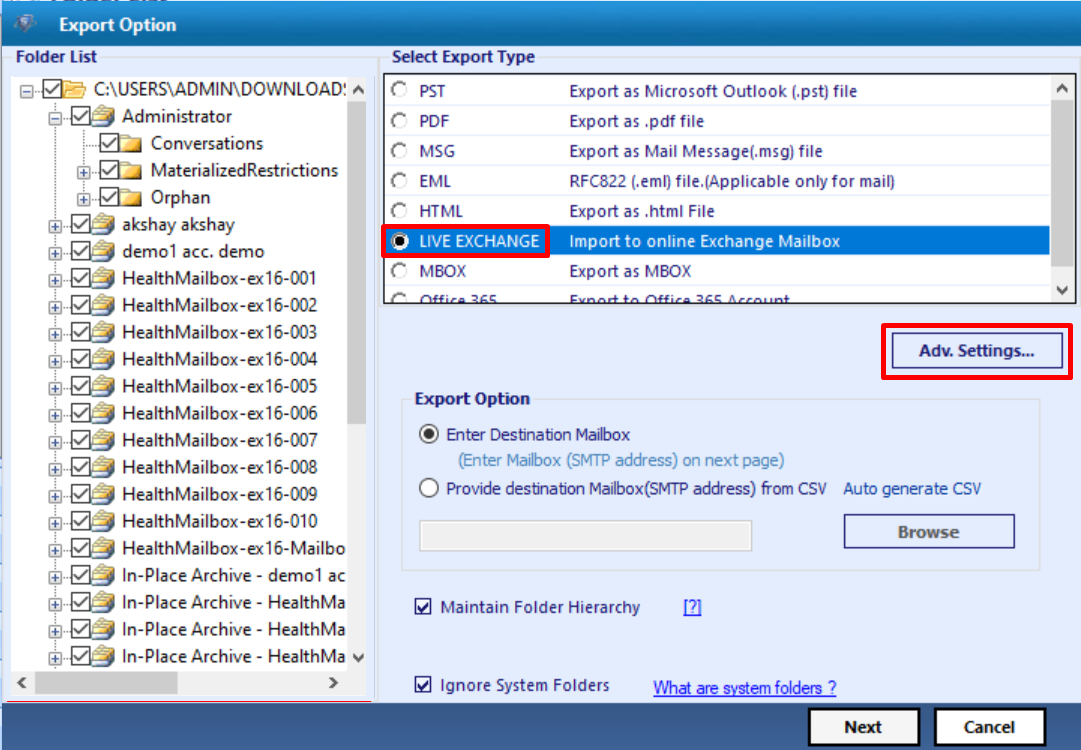Click the Next button
1081x750 pixels.
pyautogui.click(x=862, y=727)
